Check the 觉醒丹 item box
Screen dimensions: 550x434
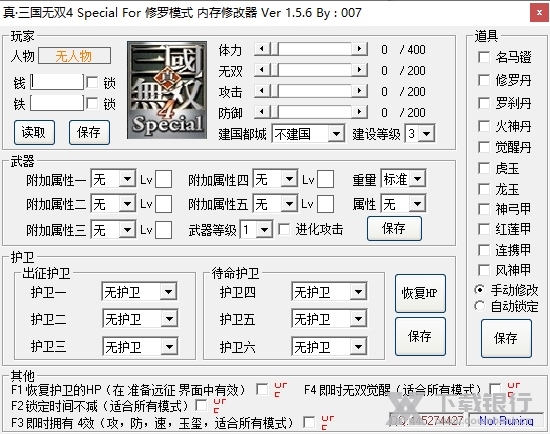pyautogui.click(x=484, y=147)
